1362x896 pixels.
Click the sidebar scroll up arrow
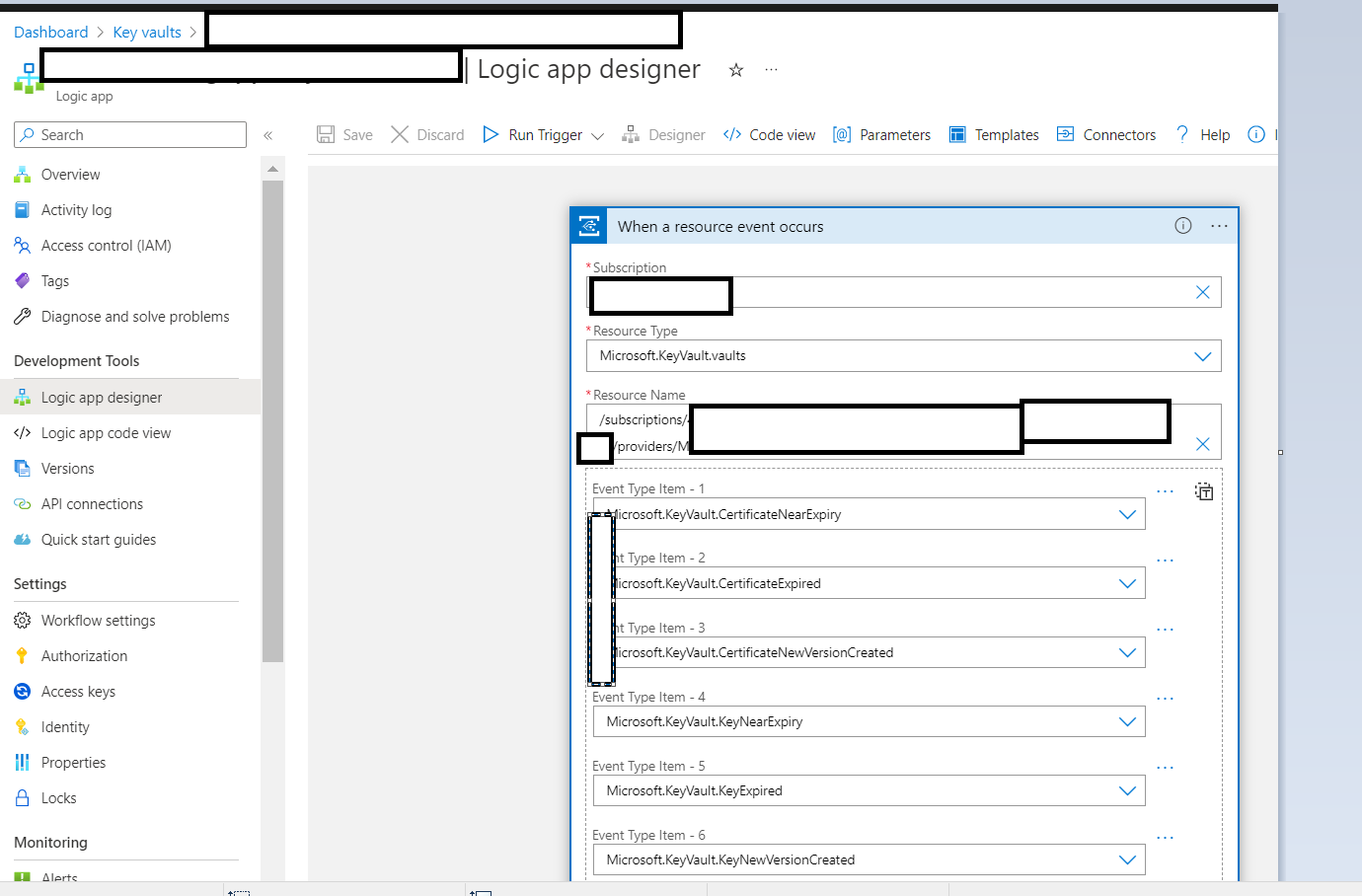[x=273, y=169]
